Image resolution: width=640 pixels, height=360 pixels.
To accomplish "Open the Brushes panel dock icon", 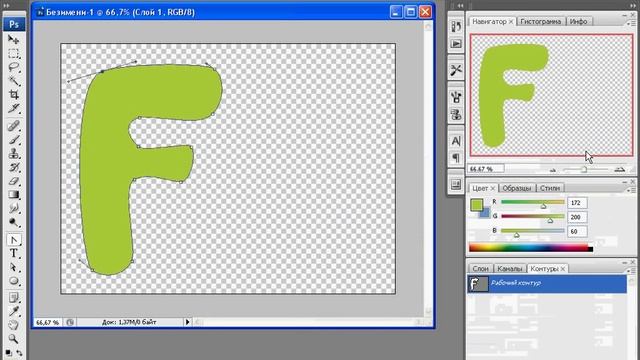I will (456, 97).
